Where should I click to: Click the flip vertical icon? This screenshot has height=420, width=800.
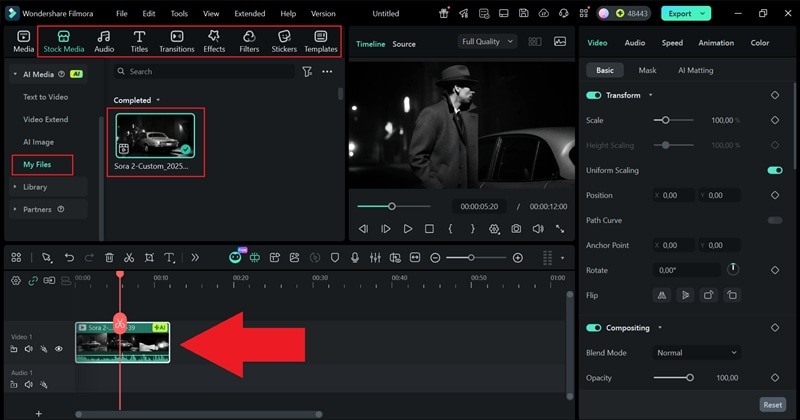pos(685,295)
